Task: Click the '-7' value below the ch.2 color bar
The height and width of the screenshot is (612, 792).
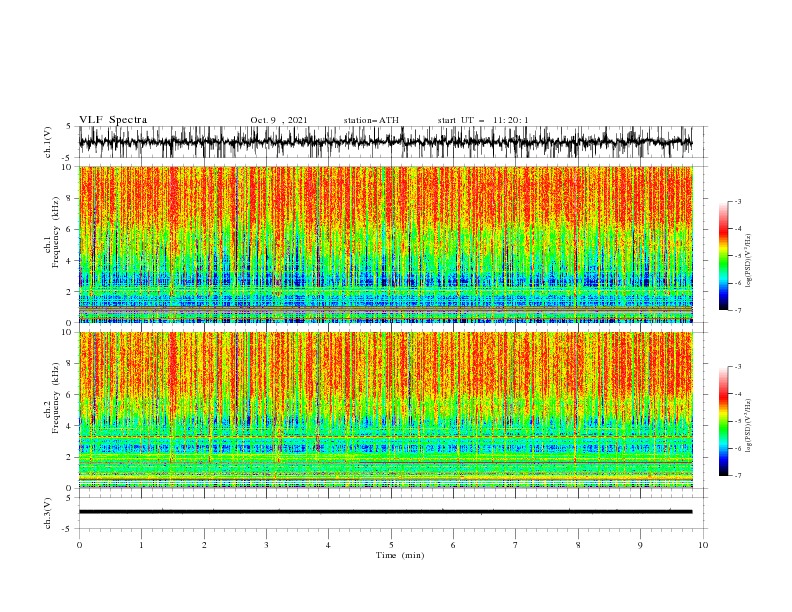Action: click(737, 475)
